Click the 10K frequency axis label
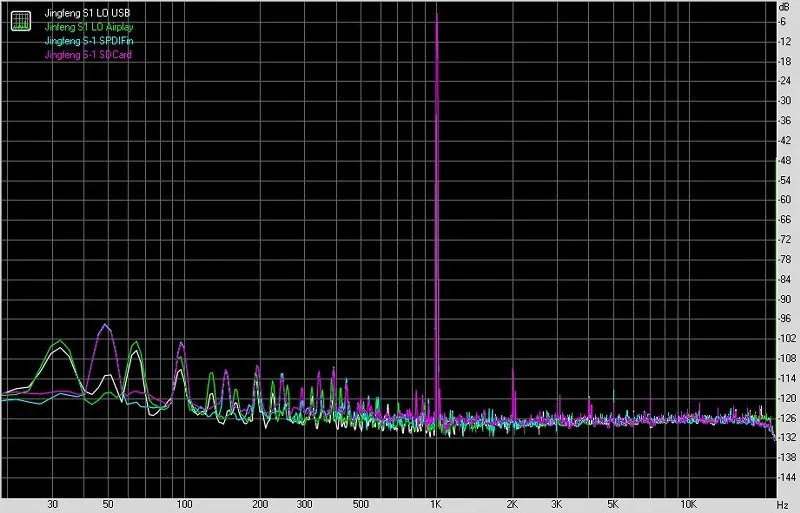The height and width of the screenshot is (513, 800). click(x=689, y=504)
